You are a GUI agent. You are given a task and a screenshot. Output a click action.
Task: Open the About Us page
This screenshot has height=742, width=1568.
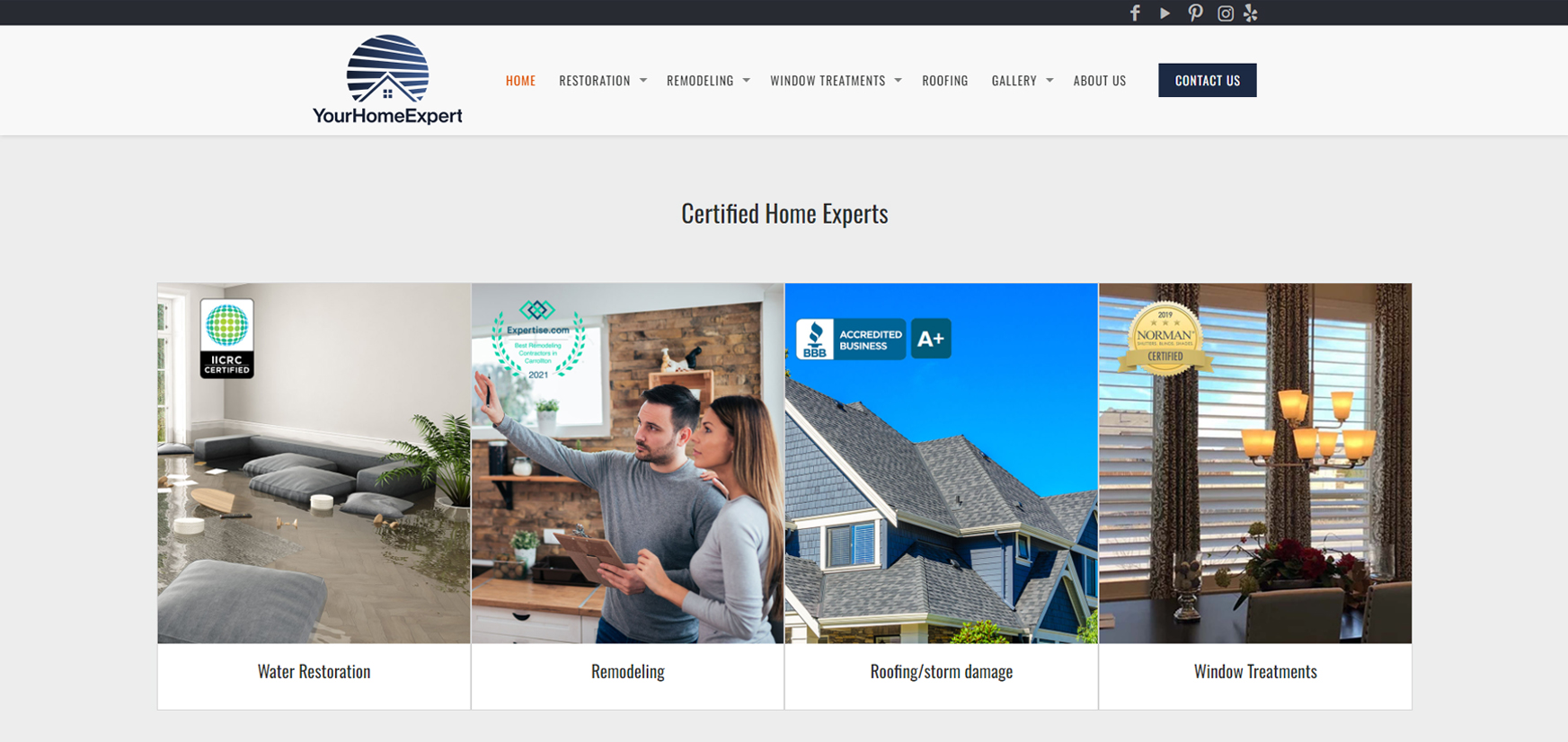tap(1099, 81)
